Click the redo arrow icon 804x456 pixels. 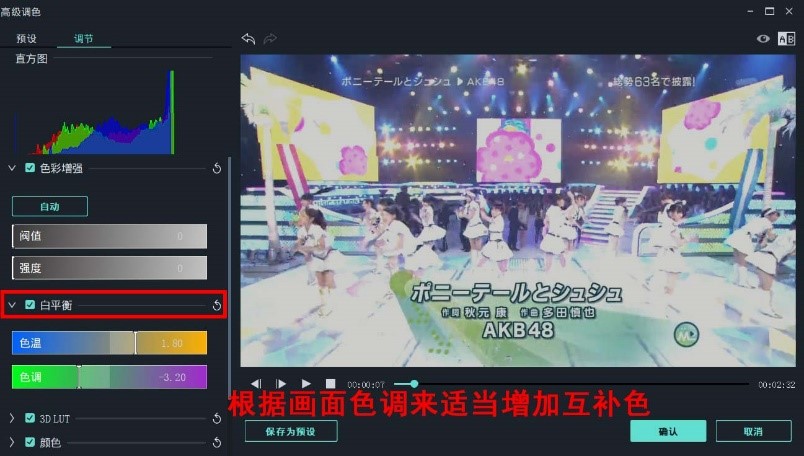coord(270,38)
